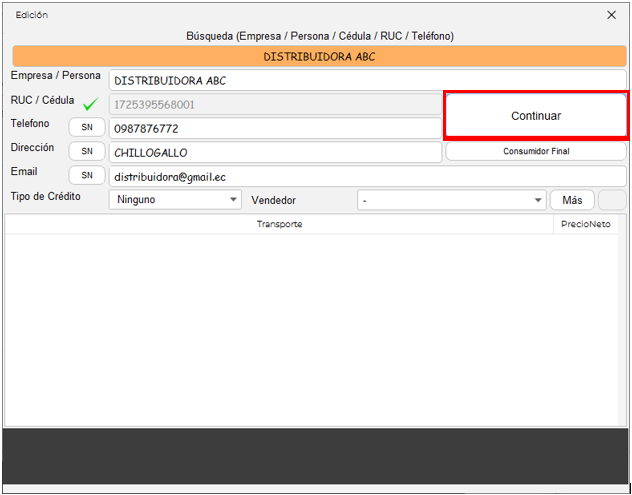632x495 pixels.
Task: Click the small blank button beside Más
Action: 611,199
